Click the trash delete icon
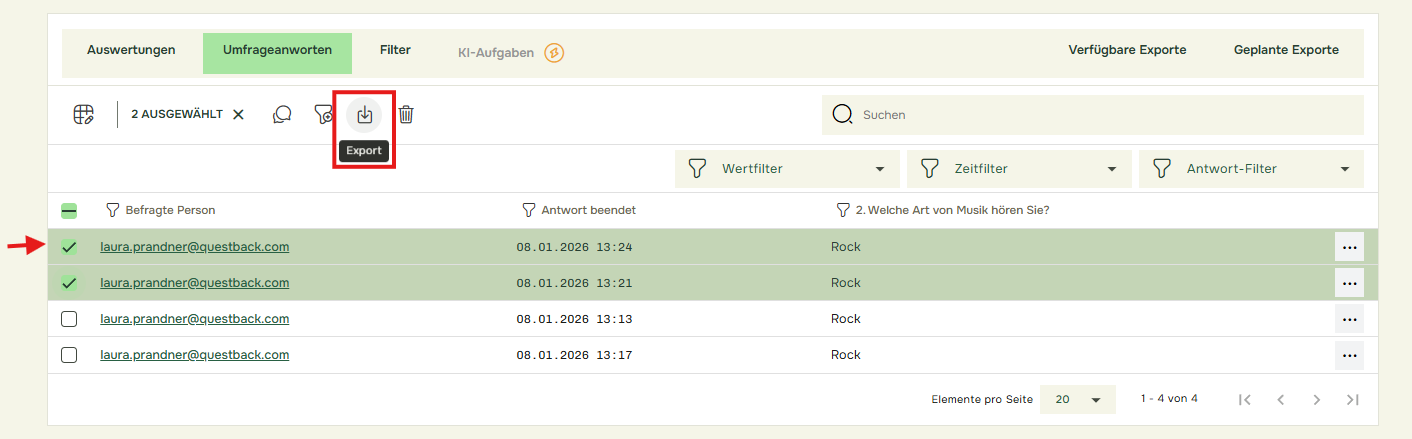 pyautogui.click(x=406, y=115)
